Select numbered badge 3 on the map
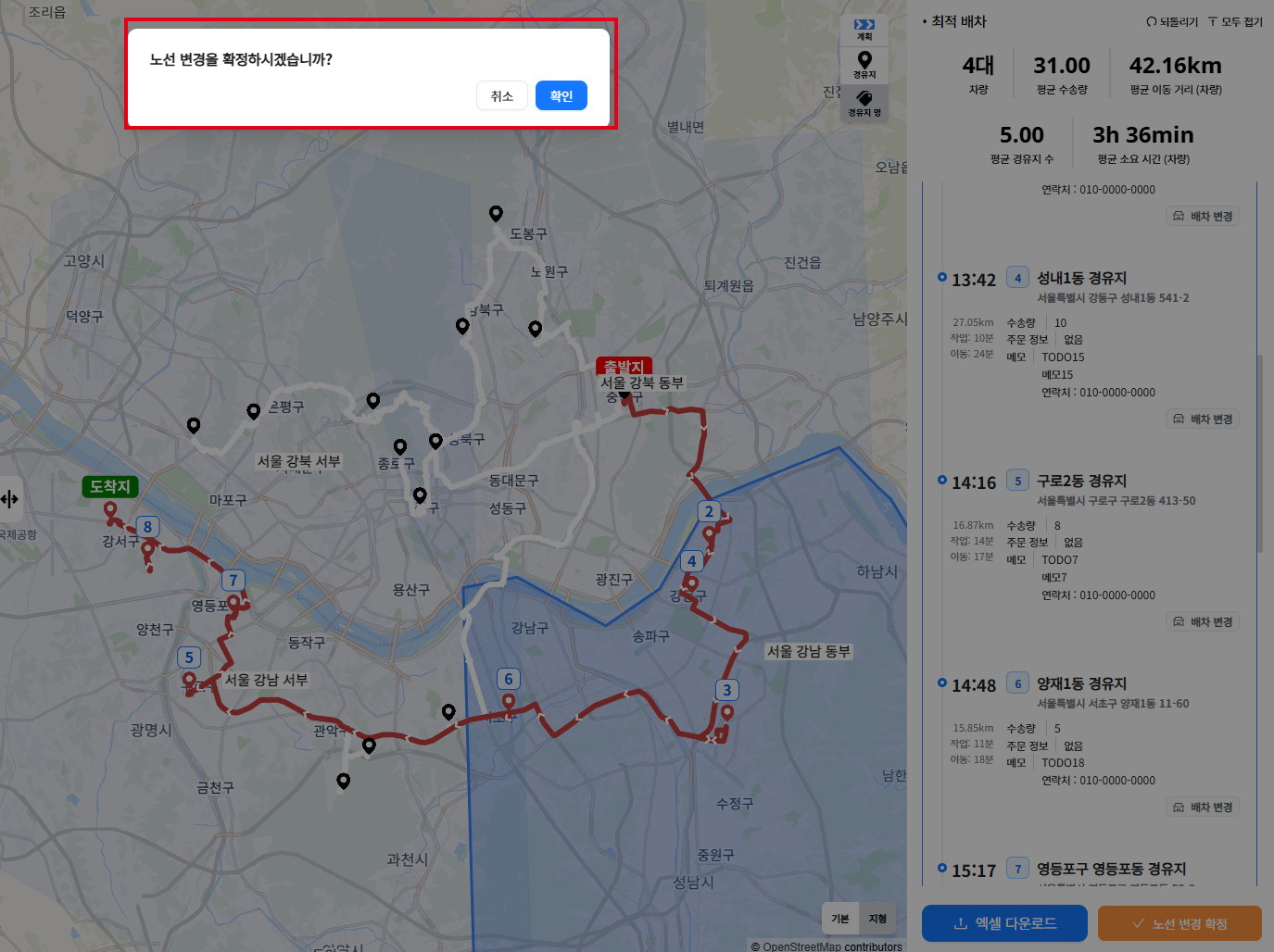1274x952 pixels. (726, 690)
